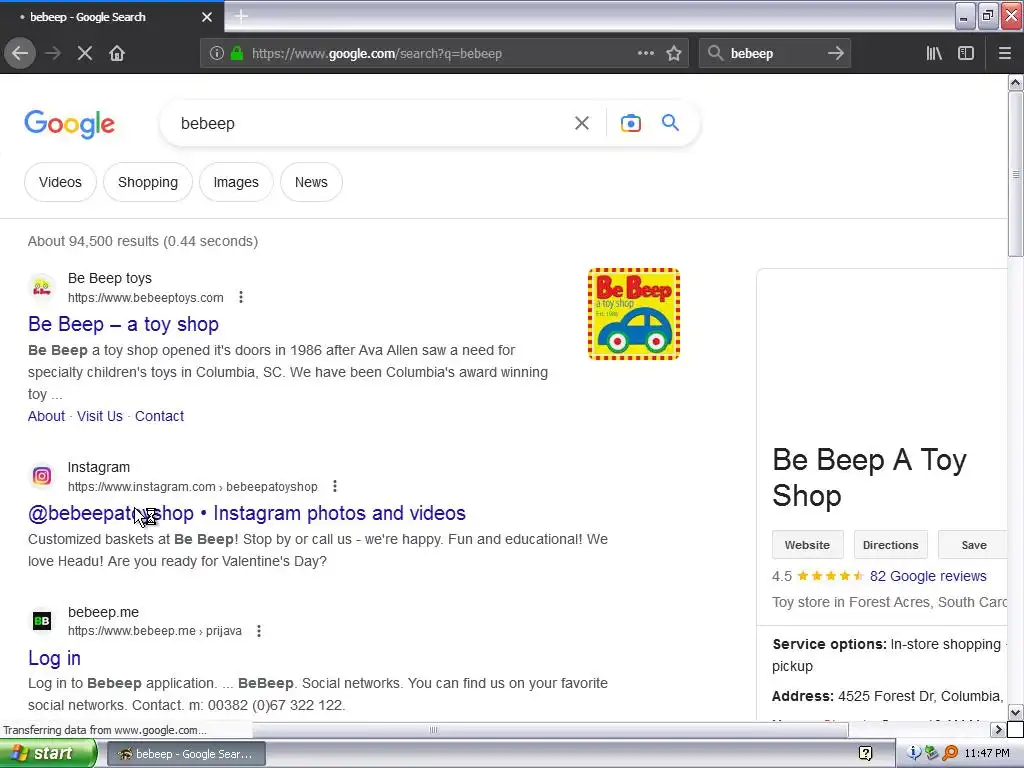Click the magnifier icon in Firefox search box
This screenshot has height=768, width=1024.
716,54
